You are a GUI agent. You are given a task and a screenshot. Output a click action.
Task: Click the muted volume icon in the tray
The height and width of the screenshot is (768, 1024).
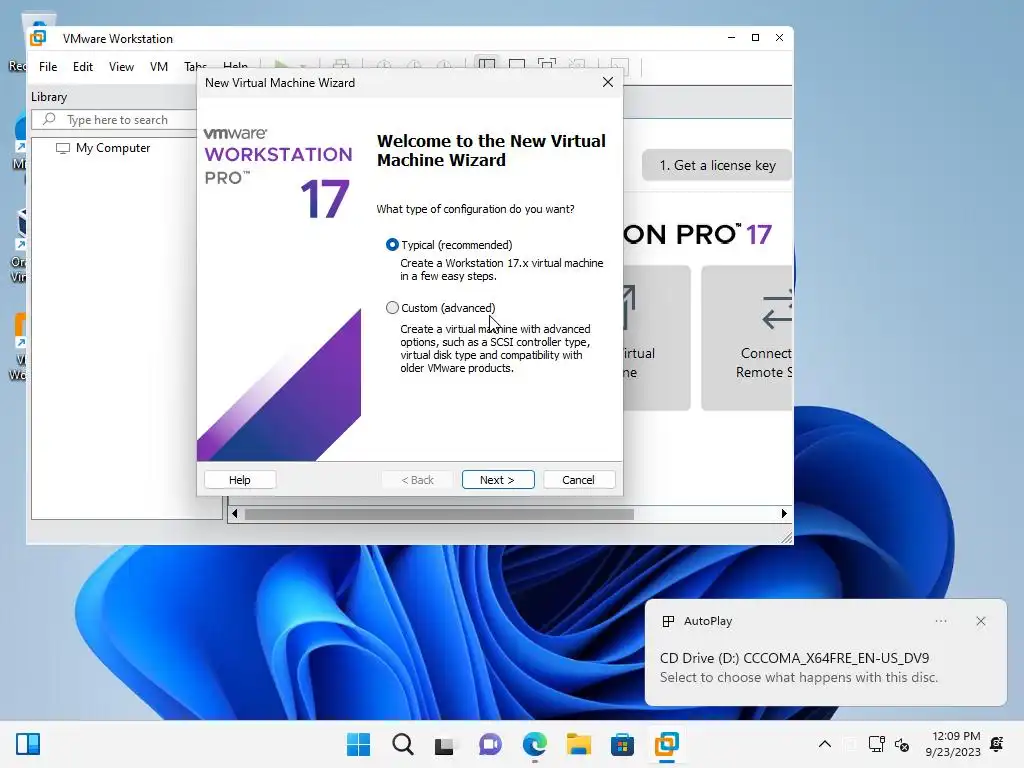[x=902, y=744]
